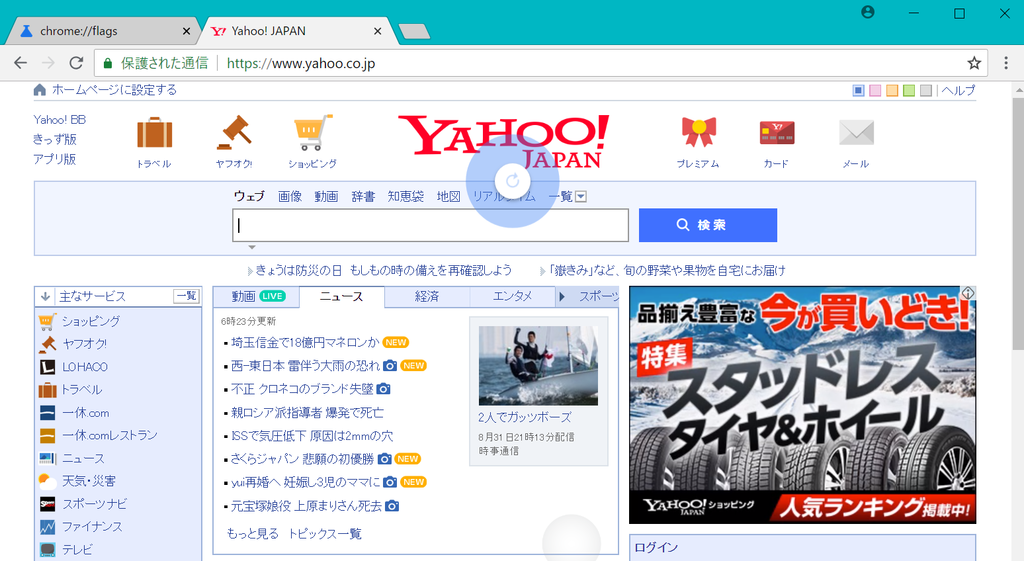Click the スタッドレスタイヤ advertisement banner

[x=803, y=405]
